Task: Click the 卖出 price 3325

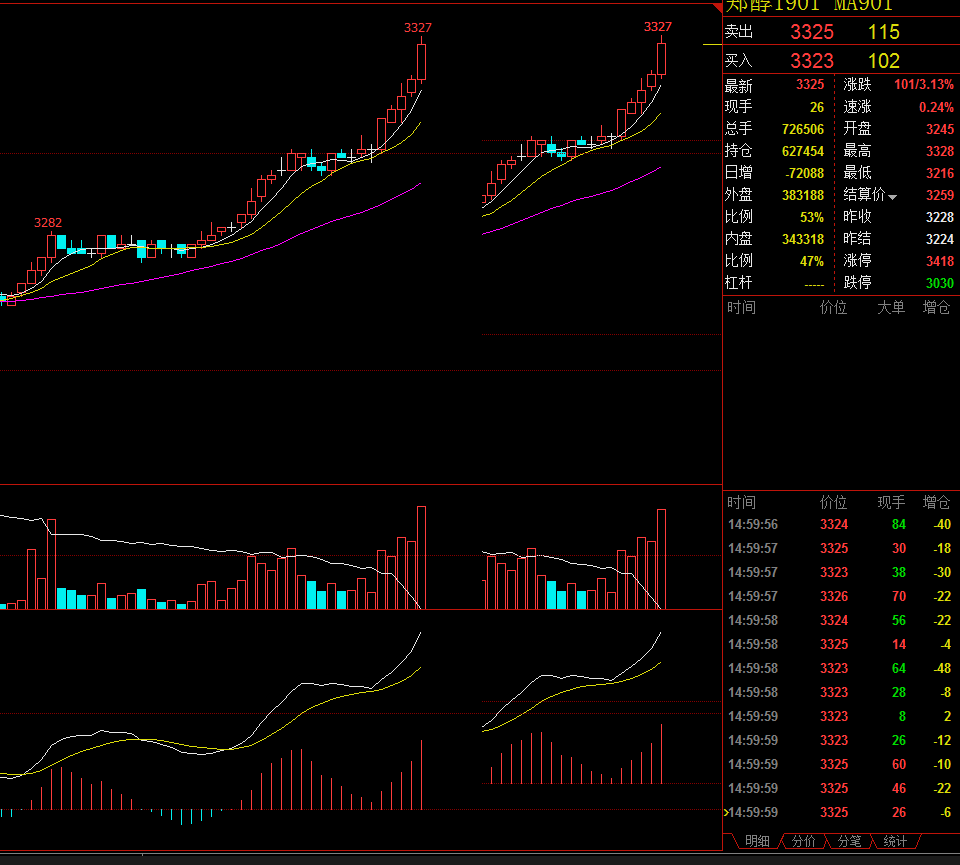Action: coord(811,32)
